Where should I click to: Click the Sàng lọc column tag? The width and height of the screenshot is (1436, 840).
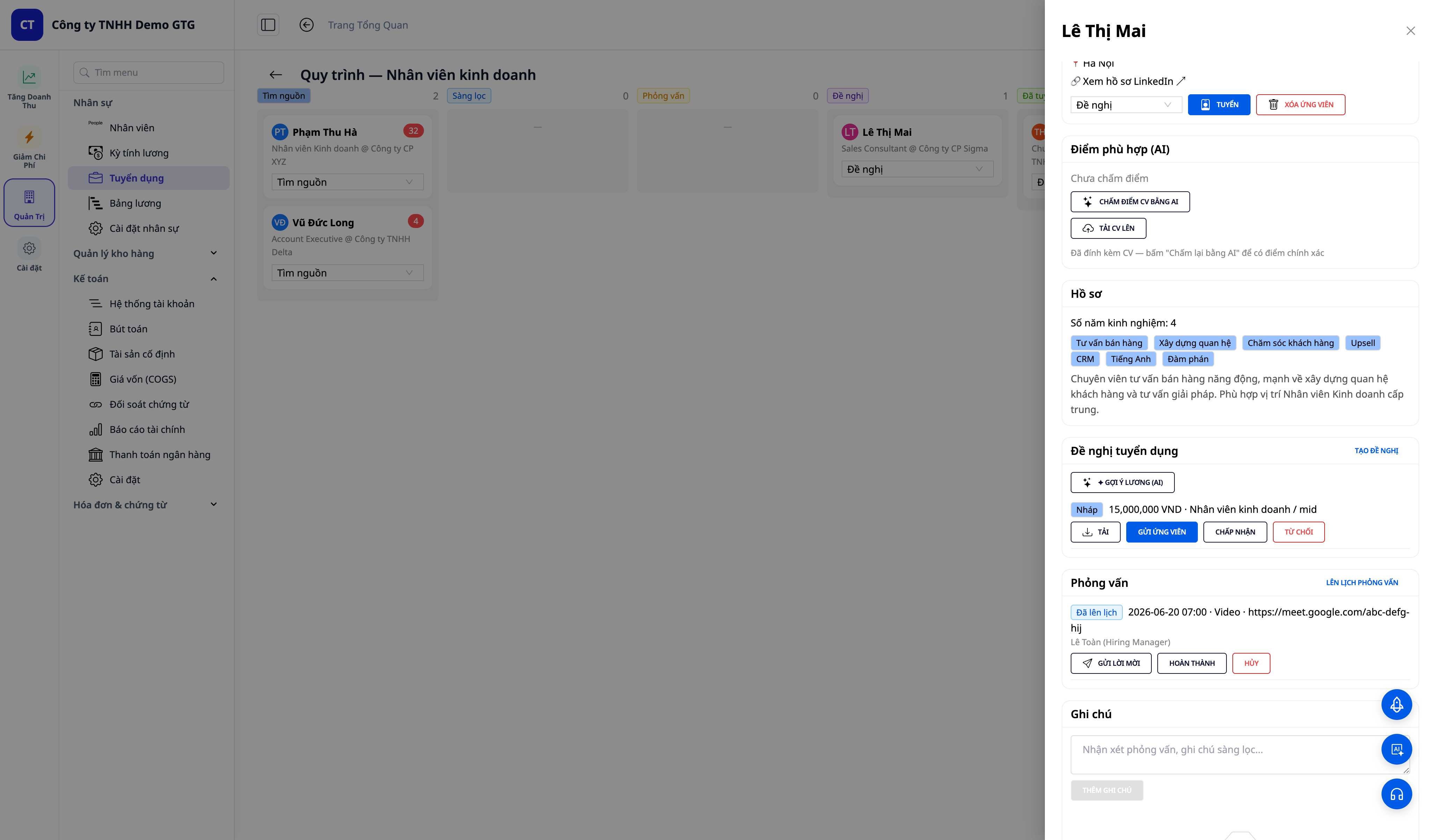(x=469, y=96)
